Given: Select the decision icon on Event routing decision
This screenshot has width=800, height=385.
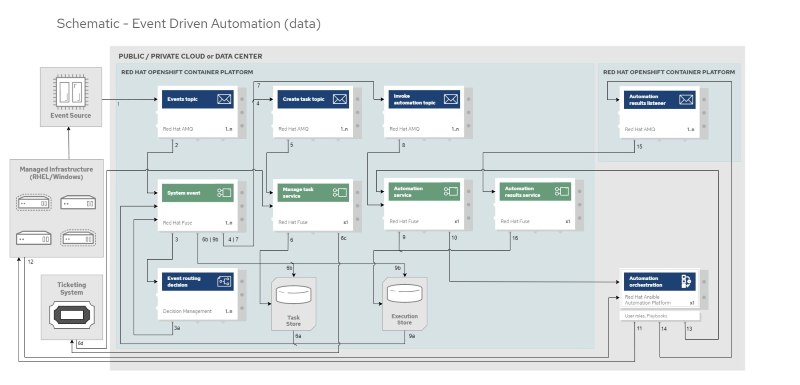Looking at the screenshot, I should [x=224, y=281].
